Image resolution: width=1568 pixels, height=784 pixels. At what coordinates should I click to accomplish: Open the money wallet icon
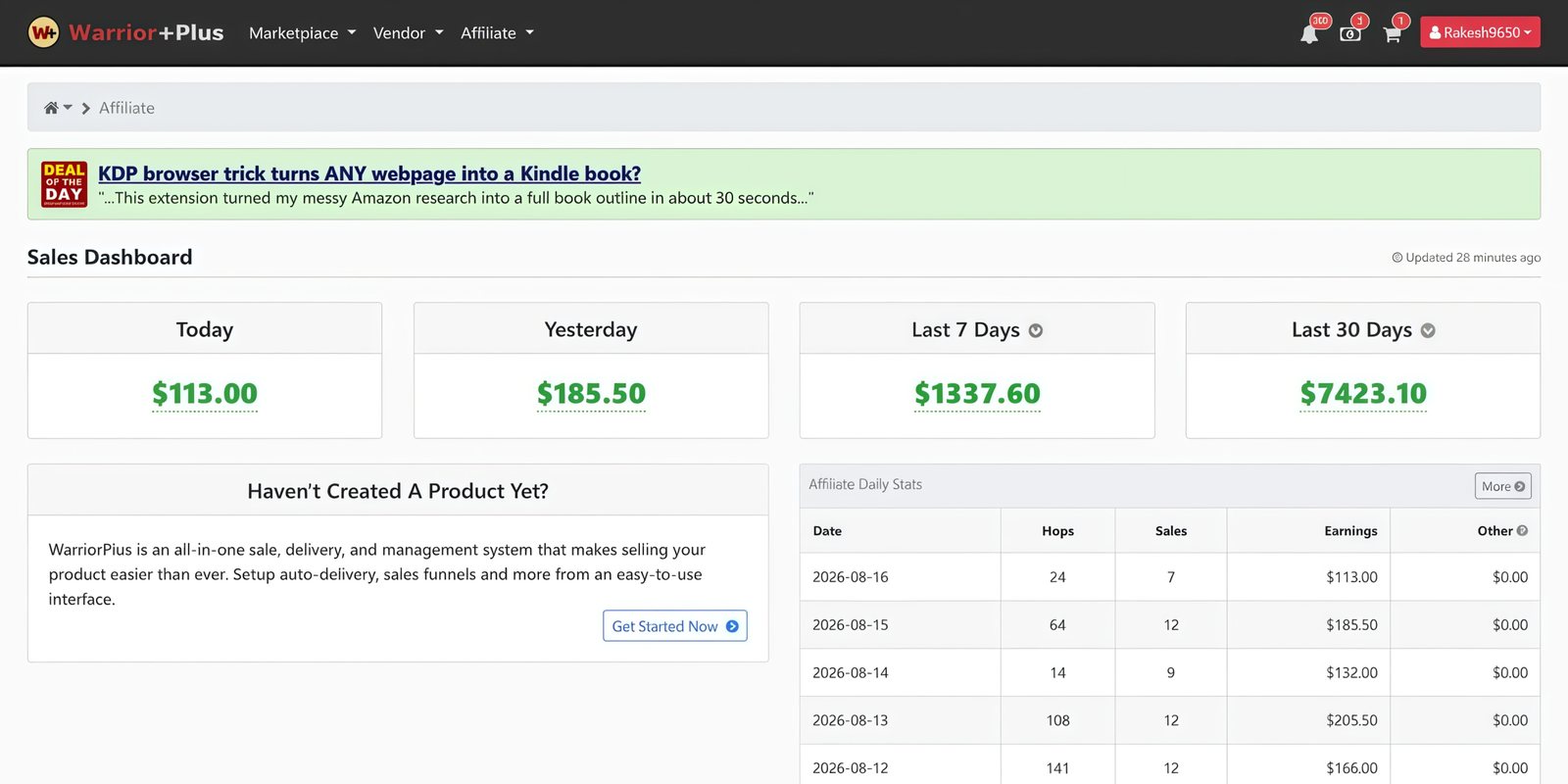(1350, 34)
